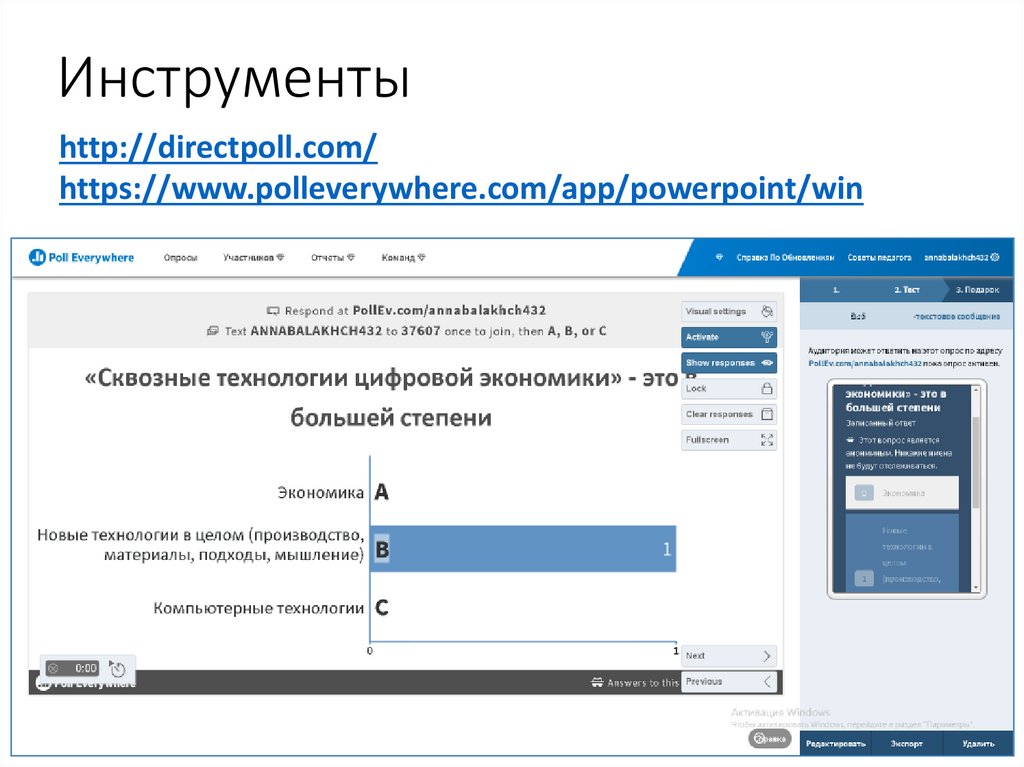This screenshot has height=767, width=1024.
Task: Go to Next poll
Action: tap(729, 655)
